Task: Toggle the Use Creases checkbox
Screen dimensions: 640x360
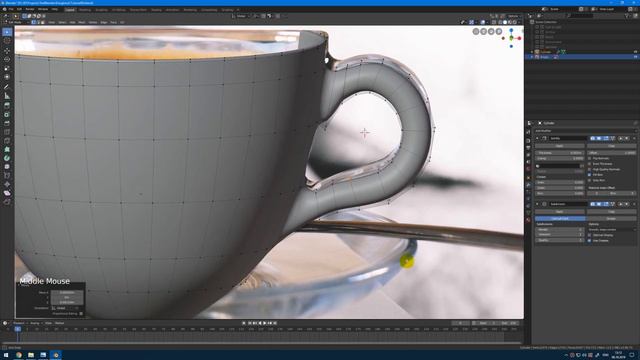Action: pyautogui.click(x=589, y=240)
